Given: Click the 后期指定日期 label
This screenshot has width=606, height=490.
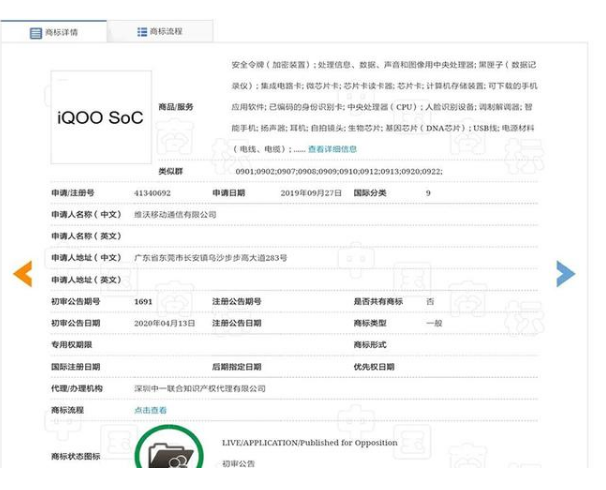Looking at the screenshot, I should point(237,367).
